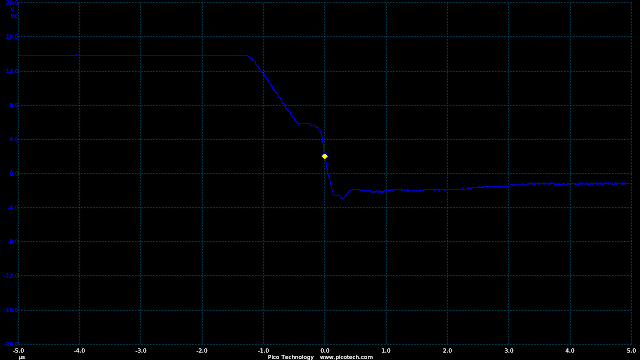Viewport: 640px width, 360px height.
Task: Select the 12.0 voltage axis label
Action: (x=12, y=71)
